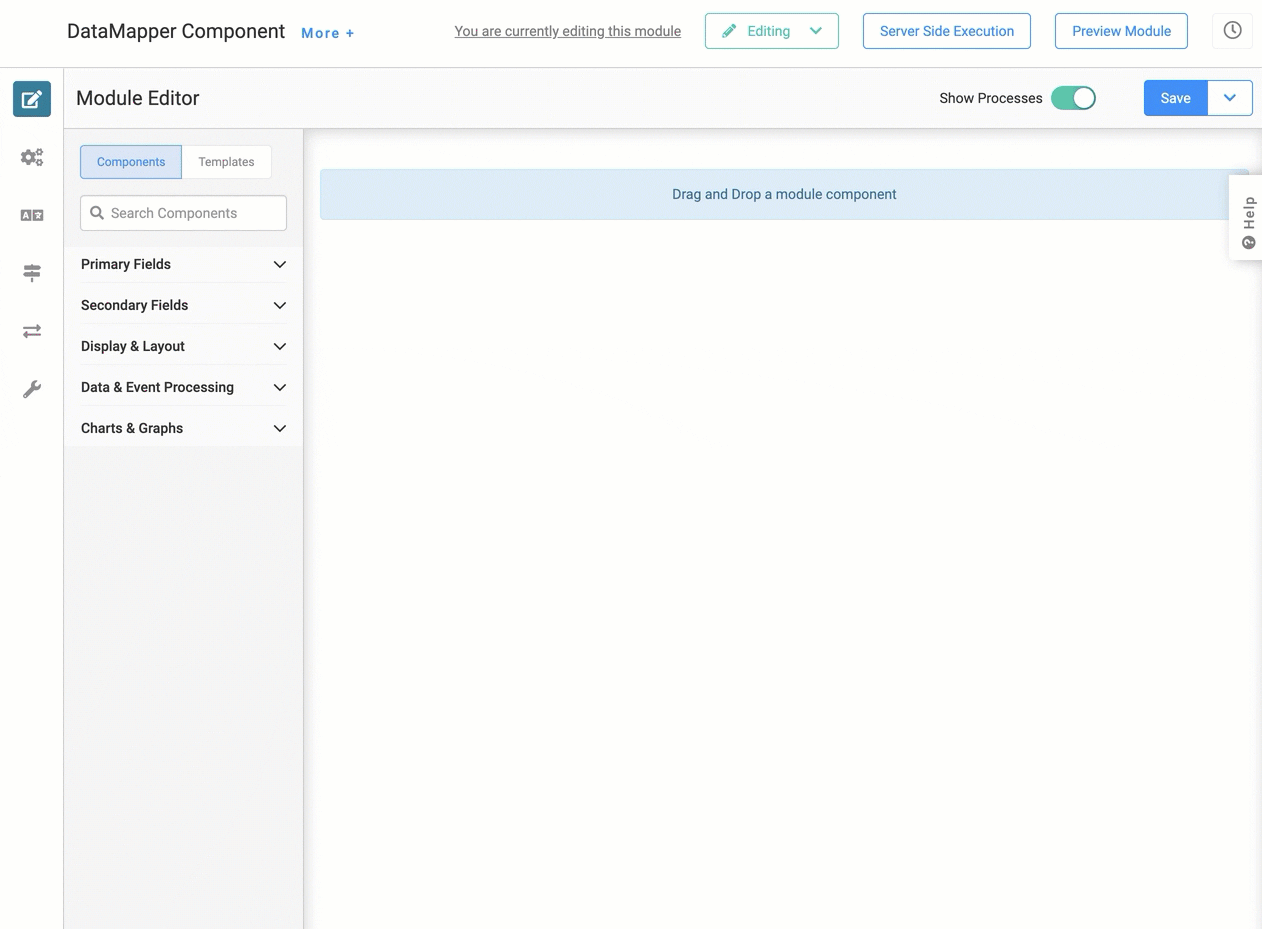Screen dimensions: 1262x929
Task: Switch to the Templates tab
Action: pyautogui.click(x=226, y=162)
